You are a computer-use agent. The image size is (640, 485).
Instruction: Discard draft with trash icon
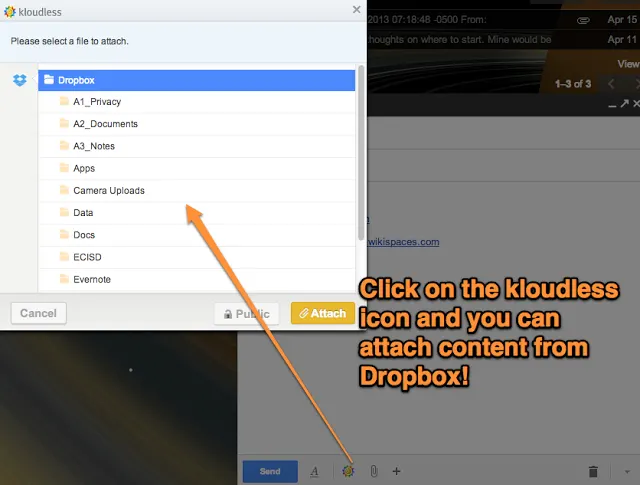point(593,472)
